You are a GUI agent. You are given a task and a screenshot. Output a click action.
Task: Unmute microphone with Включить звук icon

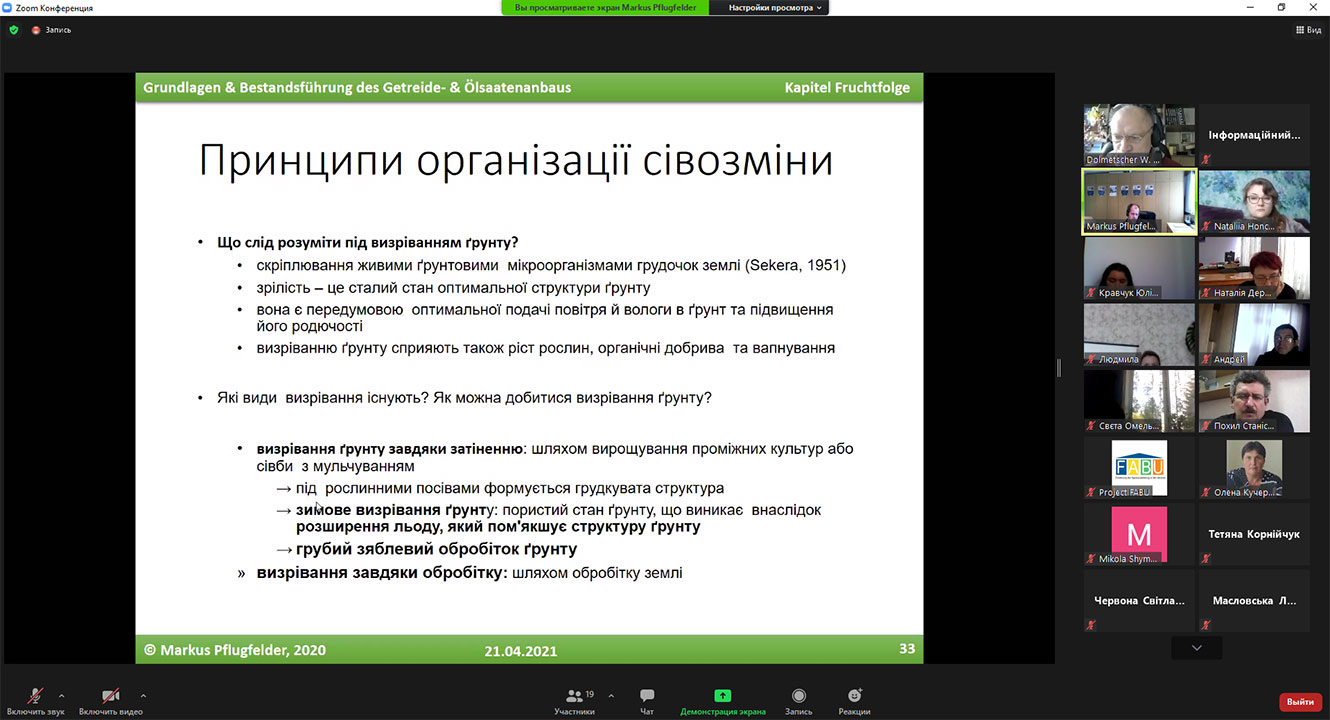click(x=36, y=696)
